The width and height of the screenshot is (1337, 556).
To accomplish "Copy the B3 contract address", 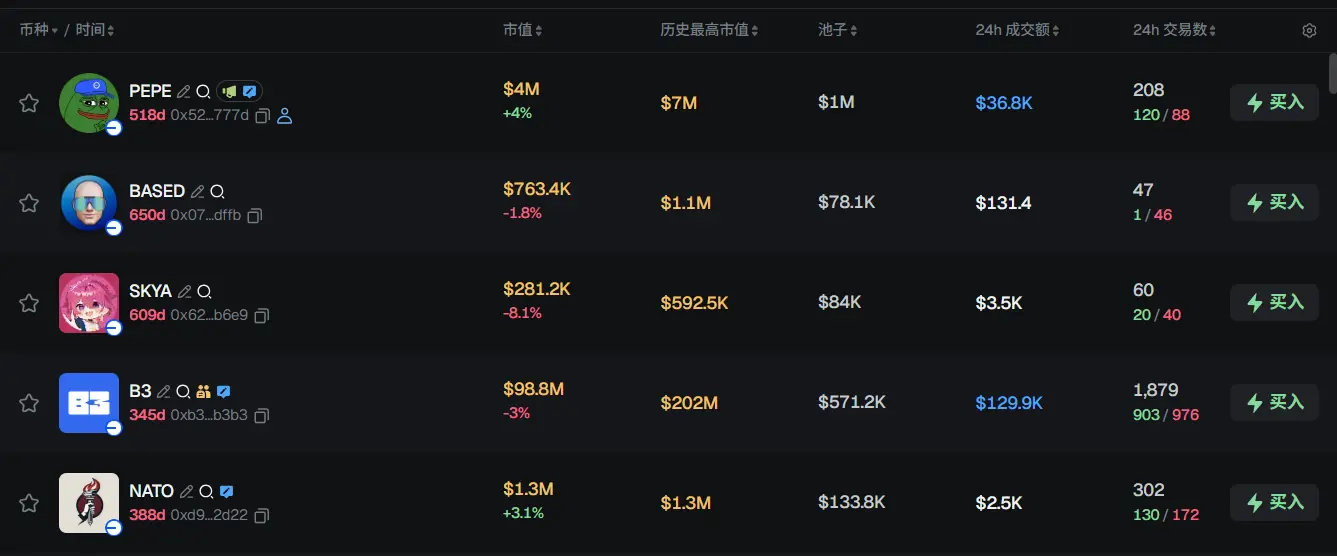I will point(262,415).
